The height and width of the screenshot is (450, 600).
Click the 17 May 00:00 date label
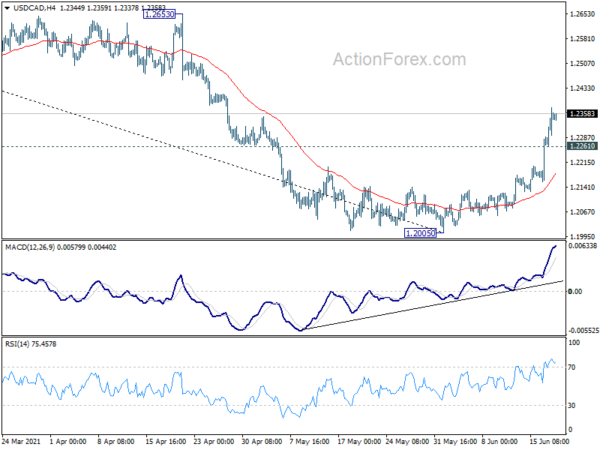pos(359,442)
